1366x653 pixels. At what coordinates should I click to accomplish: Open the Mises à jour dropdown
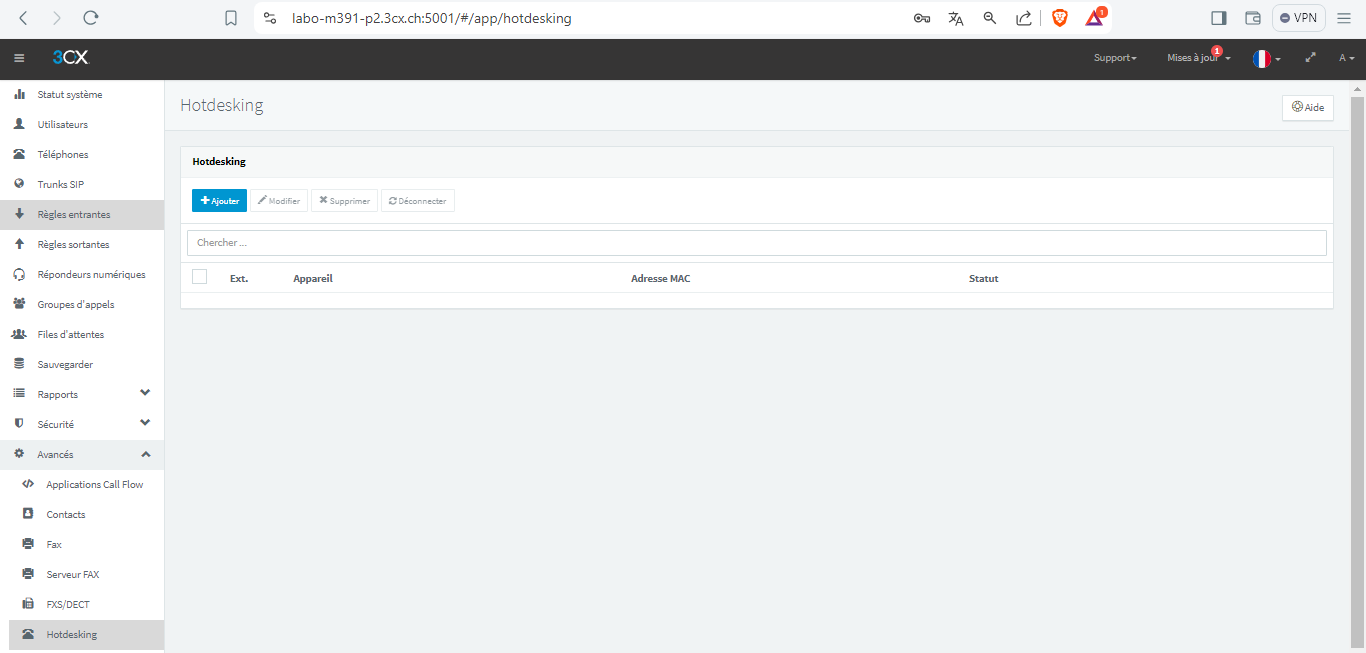point(1198,58)
